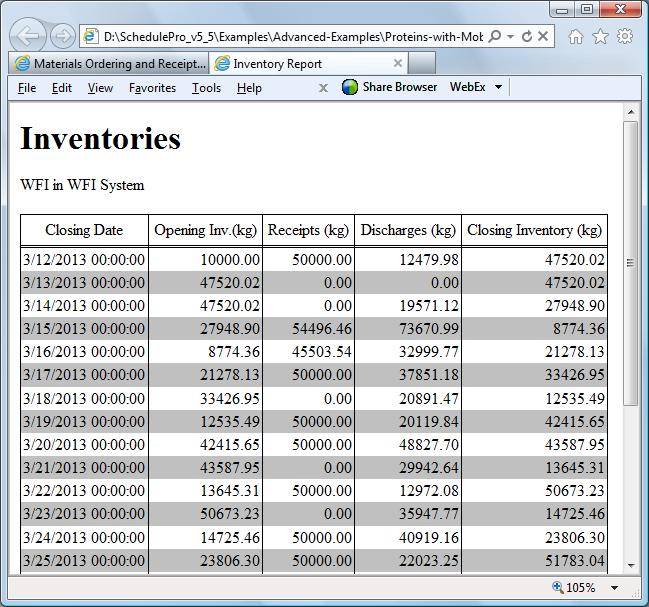Click the Home icon
Viewport: 649px width, 607px height.
[576, 37]
